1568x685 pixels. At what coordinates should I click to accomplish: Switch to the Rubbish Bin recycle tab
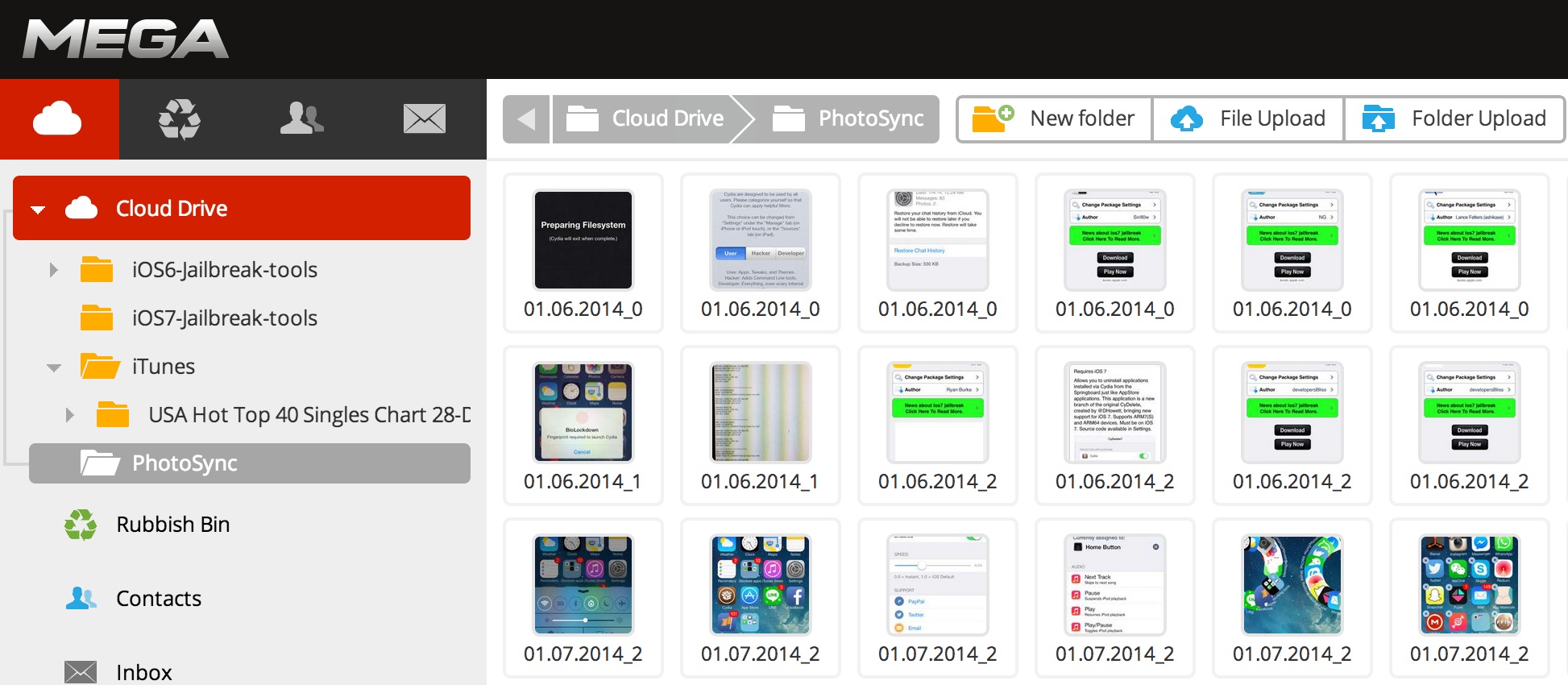(x=179, y=119)
